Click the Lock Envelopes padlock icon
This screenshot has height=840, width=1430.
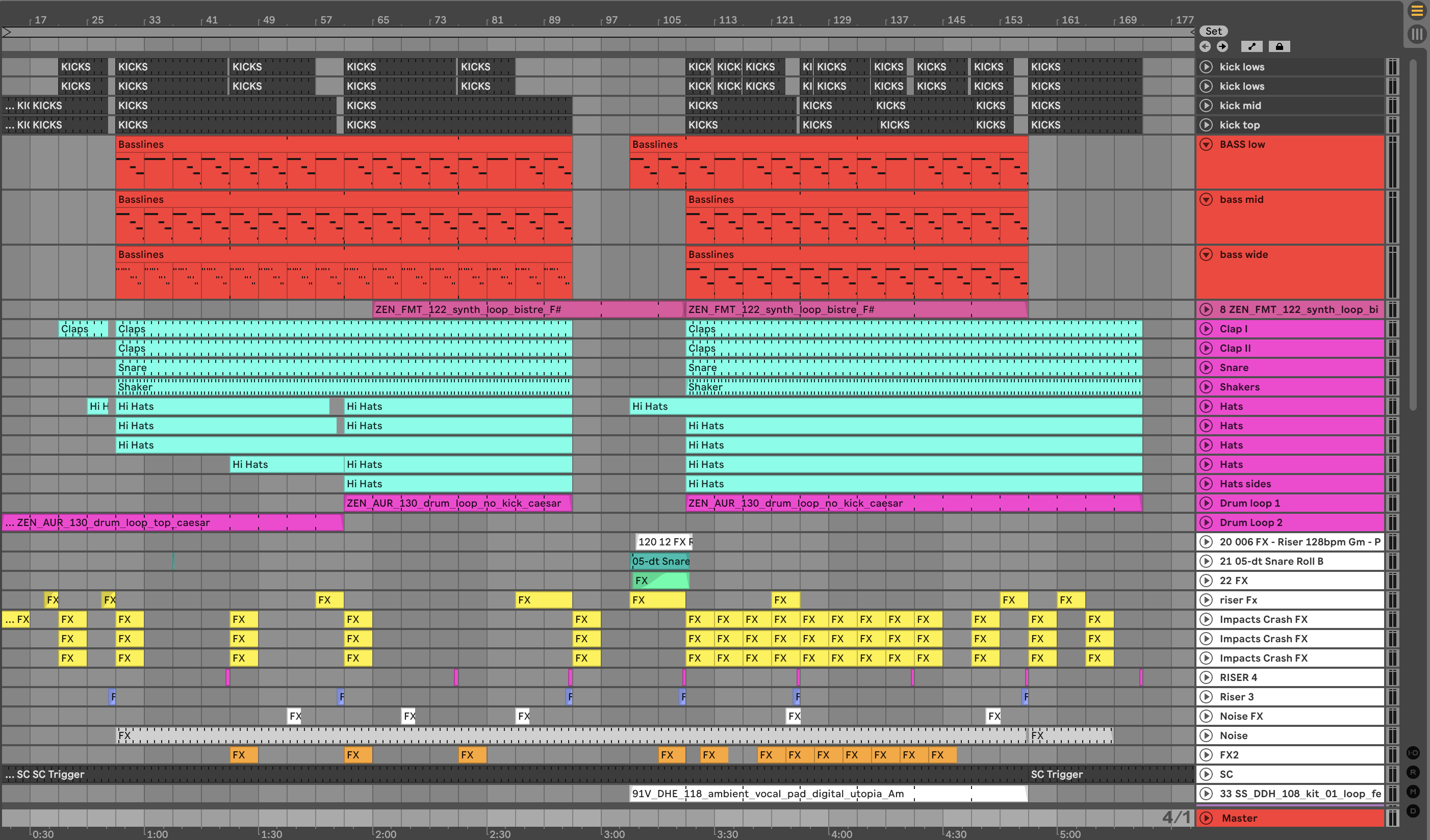1279,46
